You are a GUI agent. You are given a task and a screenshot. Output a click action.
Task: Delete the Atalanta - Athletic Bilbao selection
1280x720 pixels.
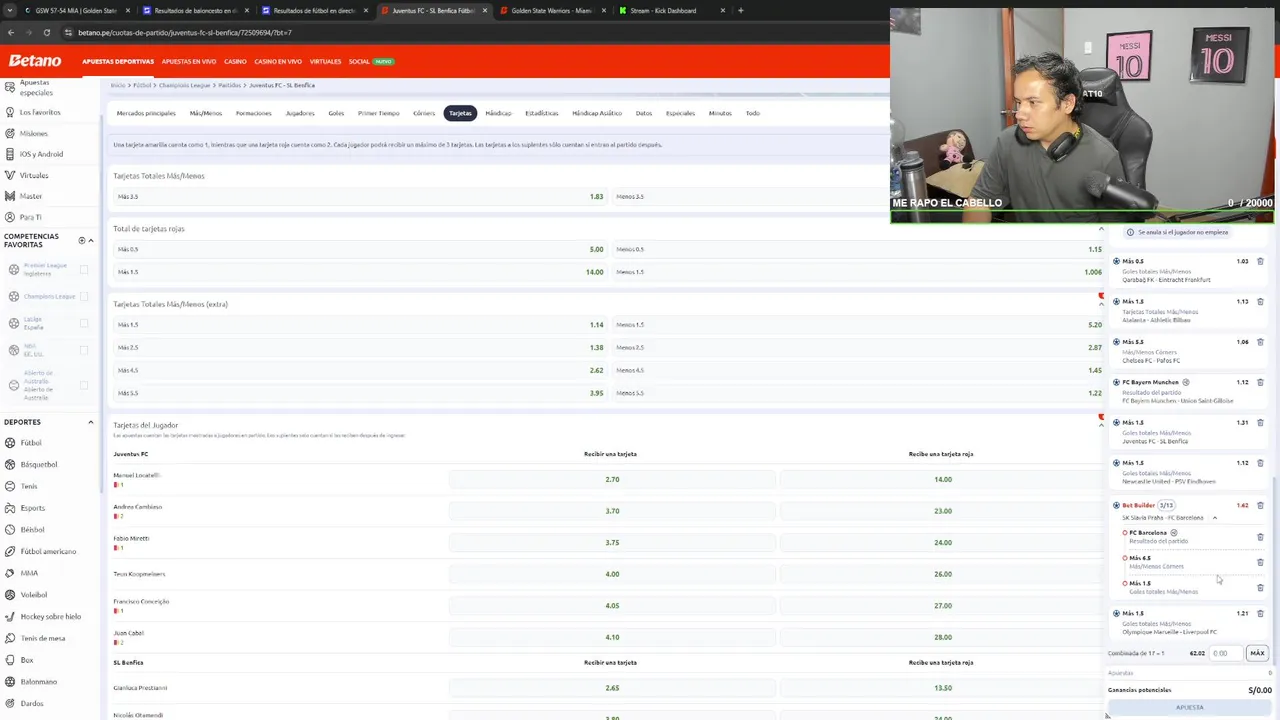pyautogui.click(x=1260, y=301)
